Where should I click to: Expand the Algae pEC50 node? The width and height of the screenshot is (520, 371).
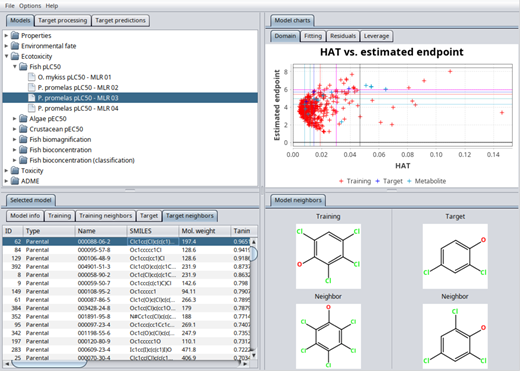pos(15,118)
